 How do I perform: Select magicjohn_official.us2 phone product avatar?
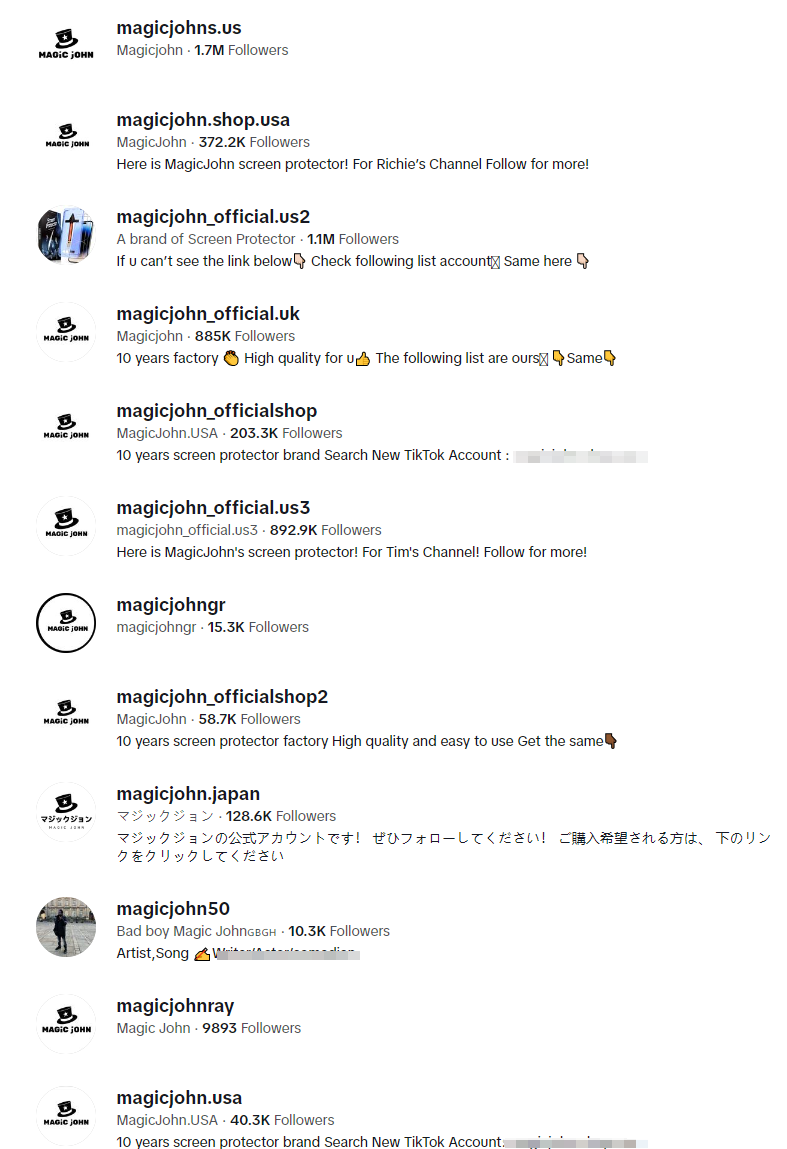[66, 234]
